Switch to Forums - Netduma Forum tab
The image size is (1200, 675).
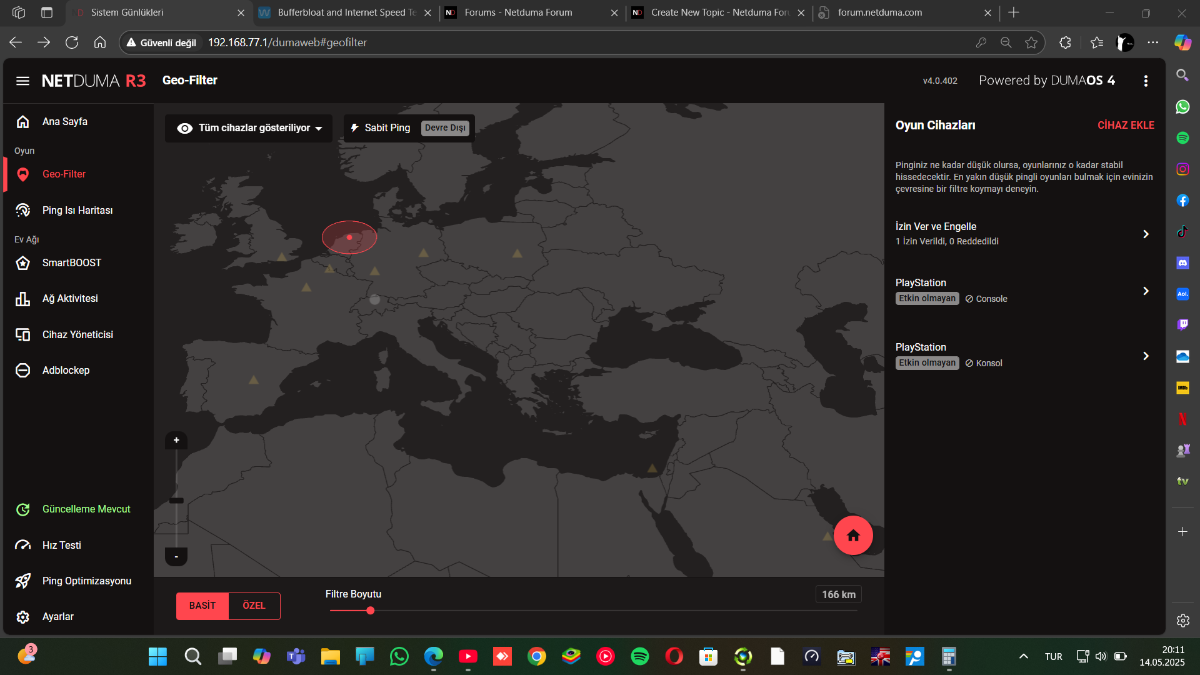[x=518, y=13]
